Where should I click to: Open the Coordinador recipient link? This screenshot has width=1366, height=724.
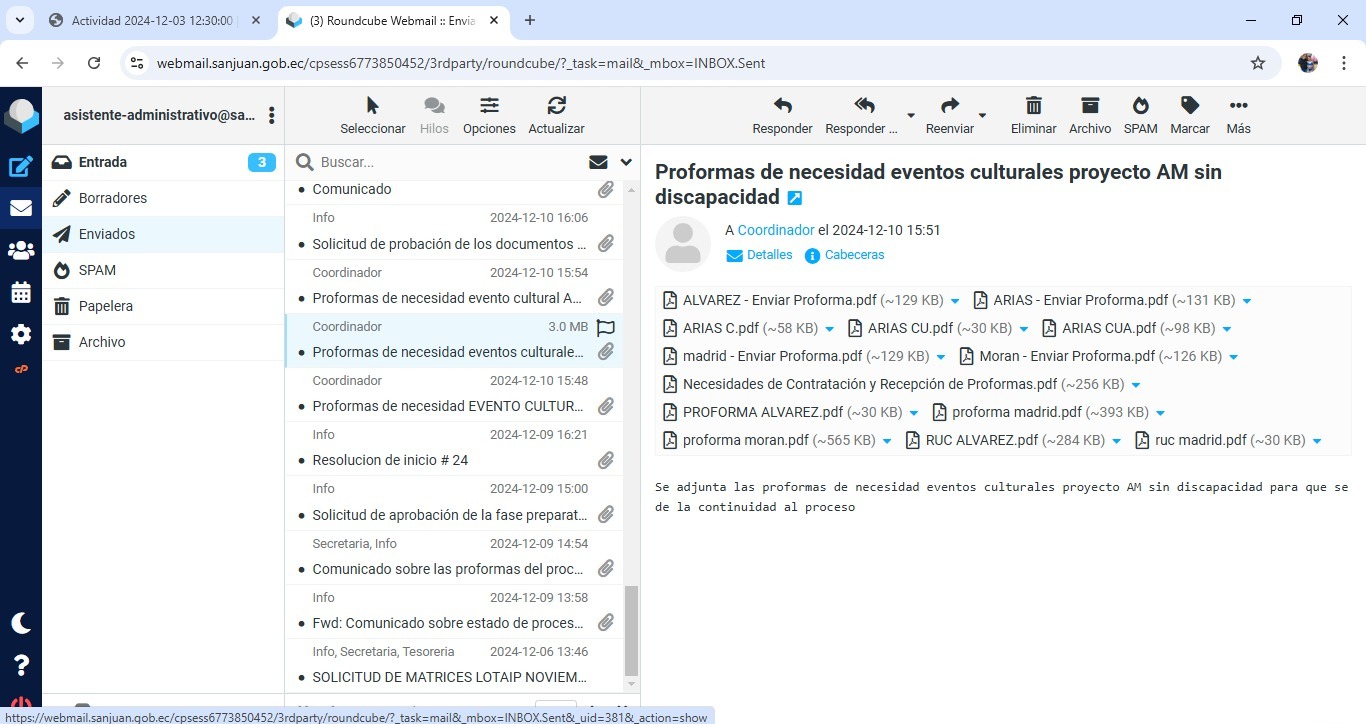click(x=776, y=230)
